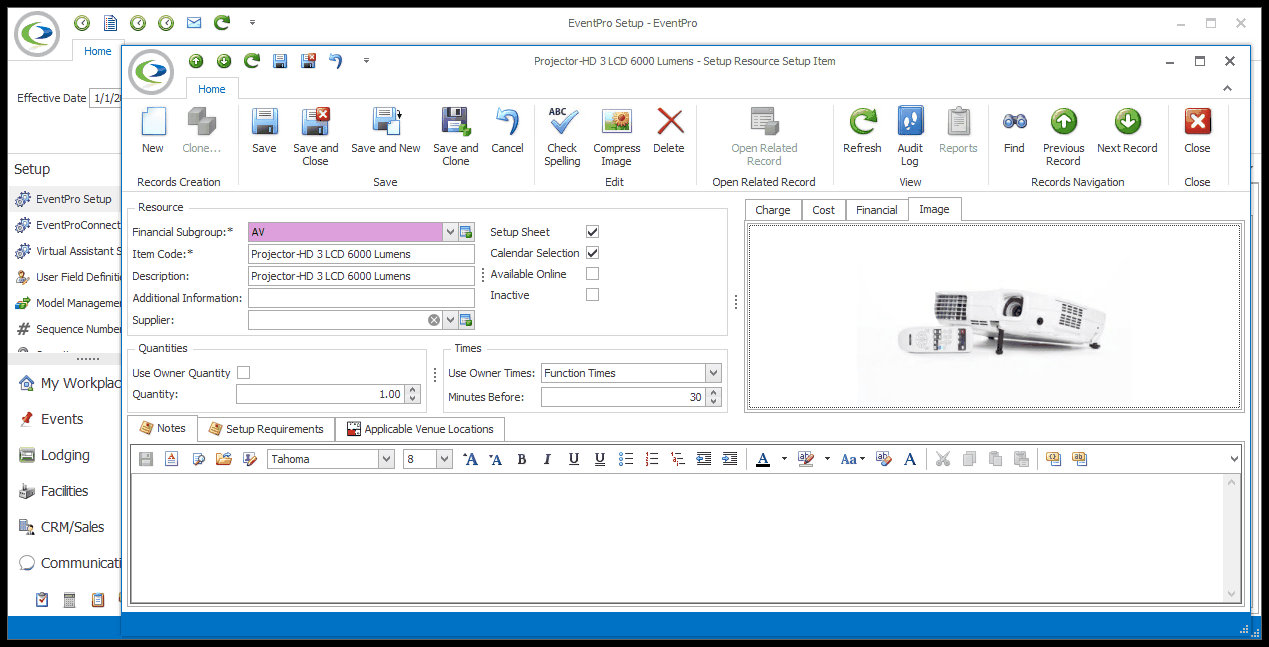Click the Additional Information field

coord(361,298)
